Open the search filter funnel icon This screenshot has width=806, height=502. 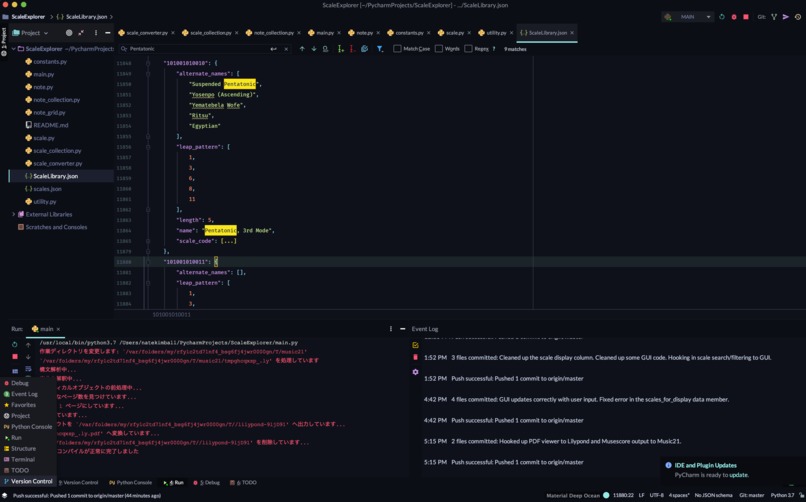(x=379, y=49)
